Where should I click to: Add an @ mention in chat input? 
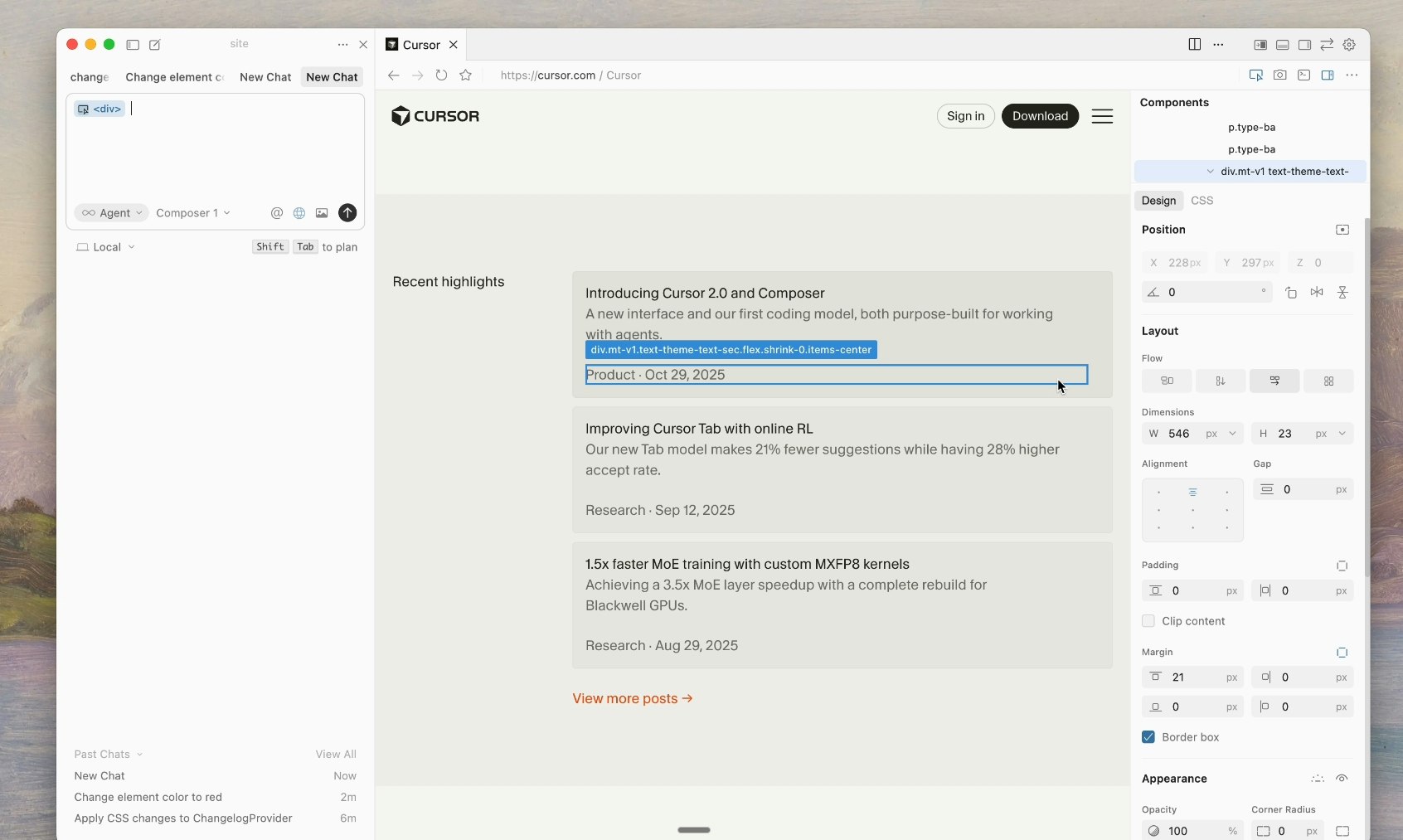(x=277, y=213)
